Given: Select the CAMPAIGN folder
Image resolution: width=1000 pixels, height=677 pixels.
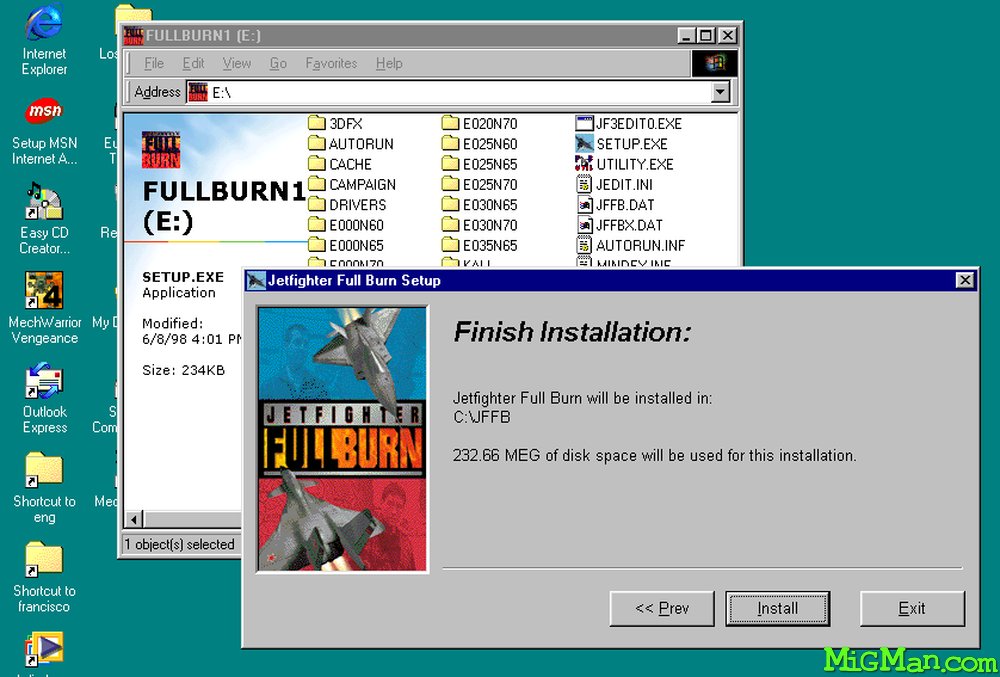Looking at the screenshot, I should click(352, 184).
